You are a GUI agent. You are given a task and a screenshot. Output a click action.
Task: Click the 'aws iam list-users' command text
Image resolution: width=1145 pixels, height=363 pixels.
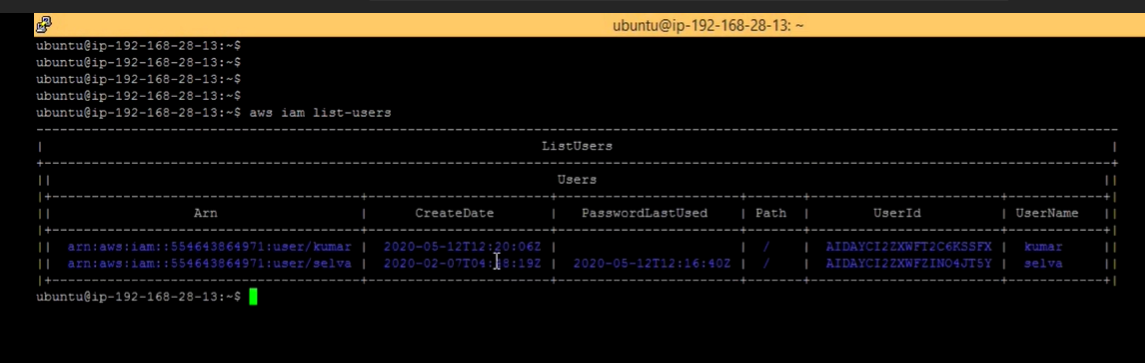coord(321,113)
